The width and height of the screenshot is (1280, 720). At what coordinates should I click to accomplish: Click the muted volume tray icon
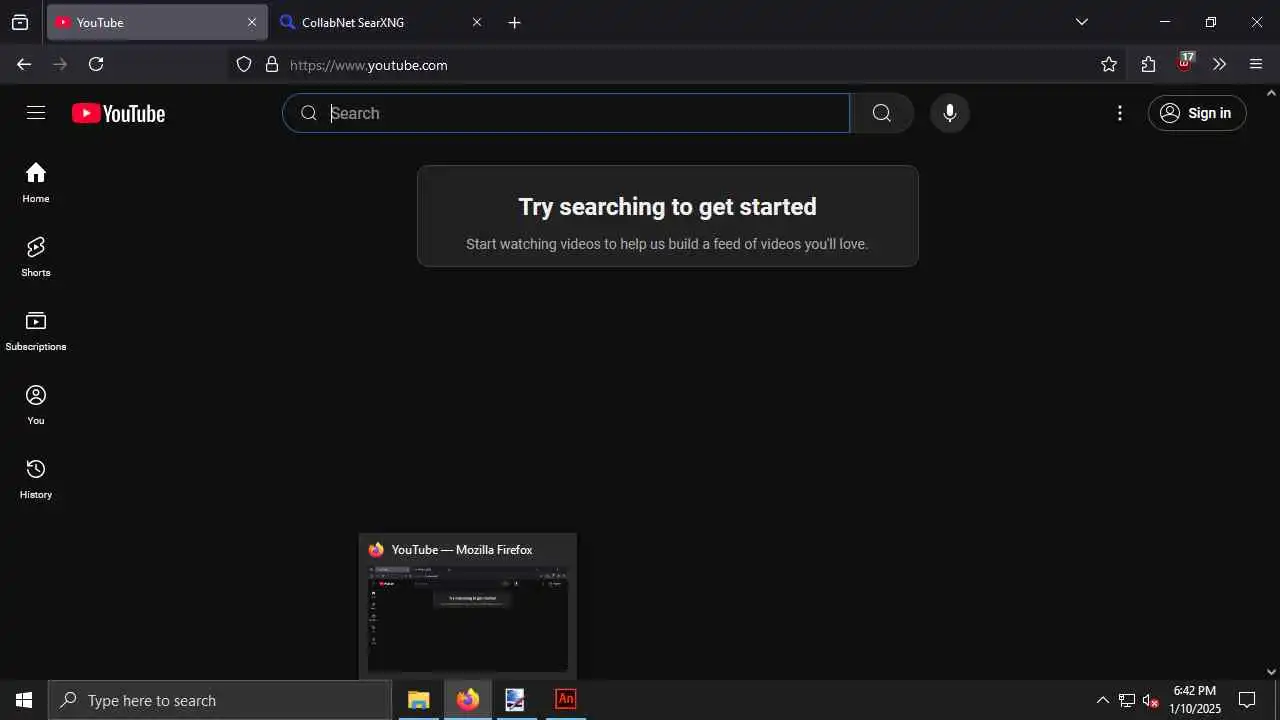pyautogui.click(x=1151, y=700)
